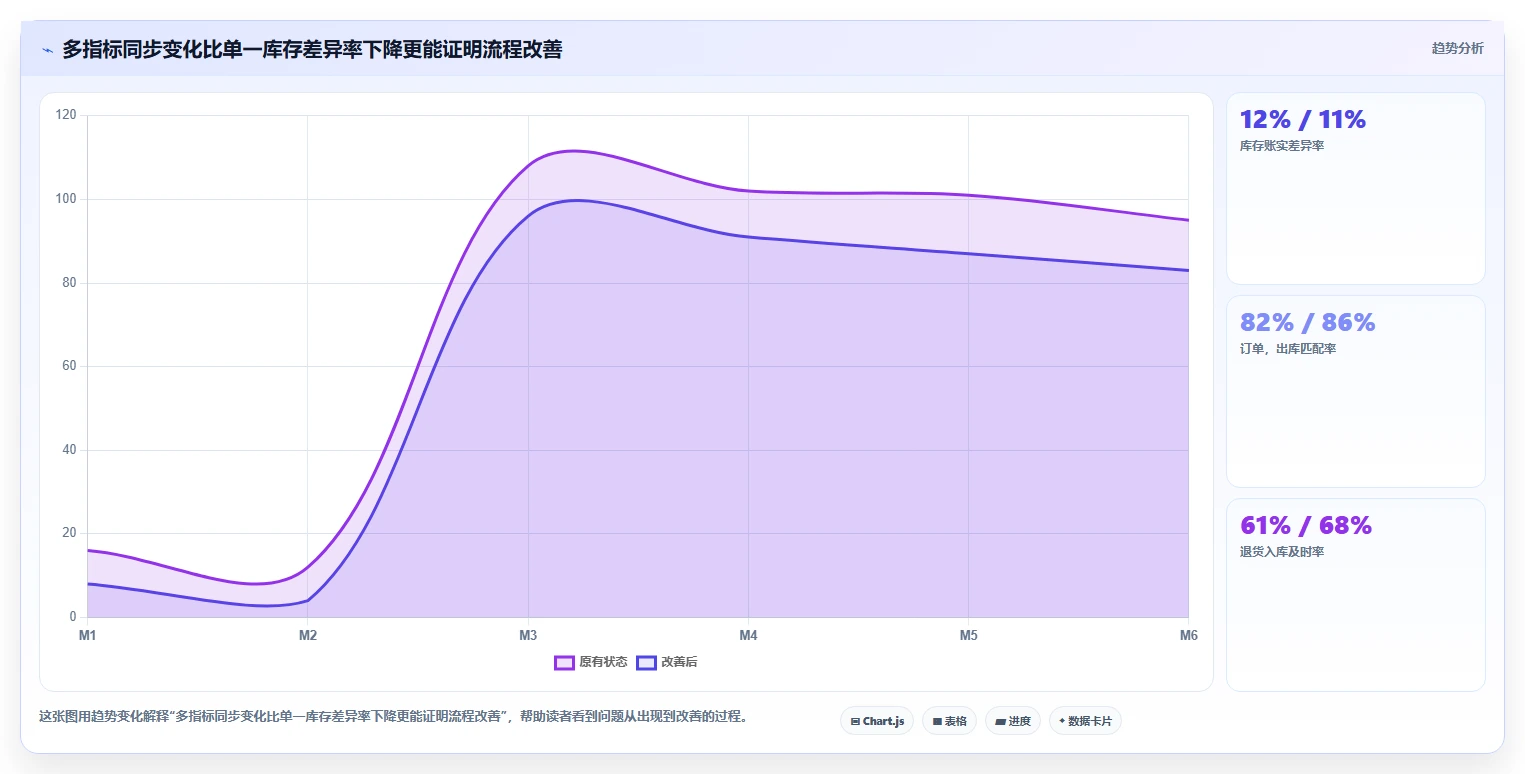This screenshot has height=774, width=1525.
Task: Toggle the 原有状态 legend swatch
Action: 564,662
